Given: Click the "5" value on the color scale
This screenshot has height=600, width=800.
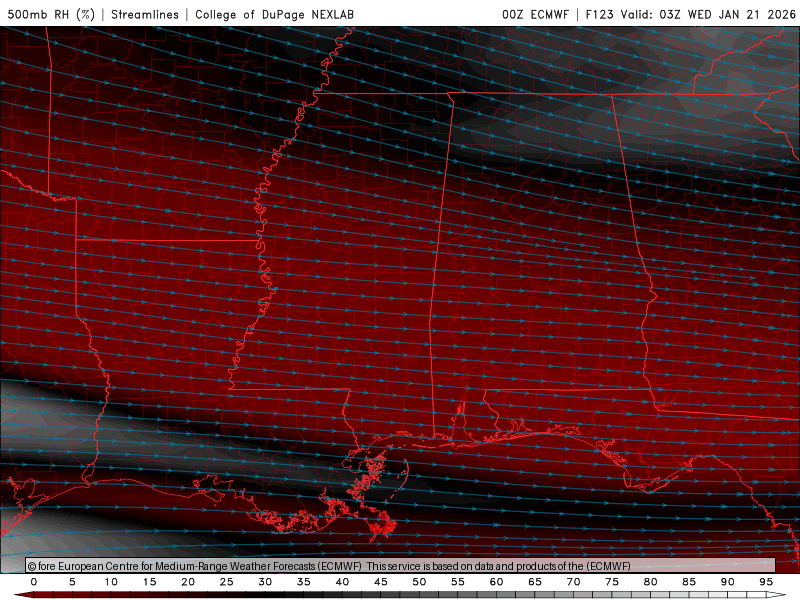Looking at the screenshot, I should [x=72, y=582].
